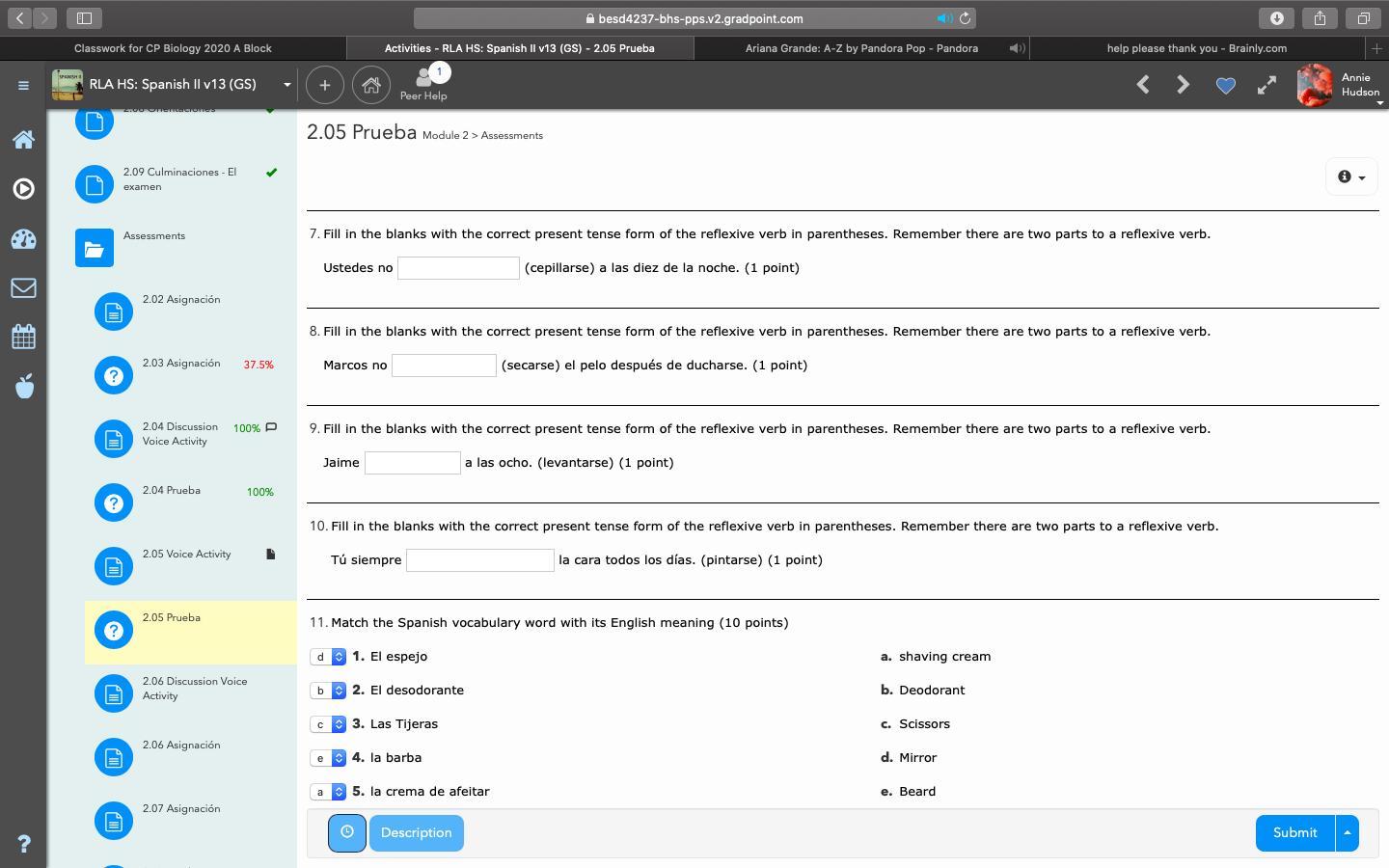This screenshot has height=868, width=1389.
Task: Open the hamburger navigation menu
Action: click(23, 85)
